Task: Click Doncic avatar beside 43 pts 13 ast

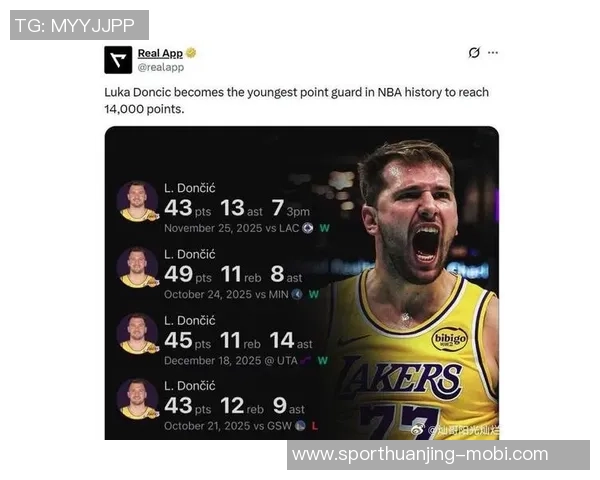Action: click(x=138, y=201)
